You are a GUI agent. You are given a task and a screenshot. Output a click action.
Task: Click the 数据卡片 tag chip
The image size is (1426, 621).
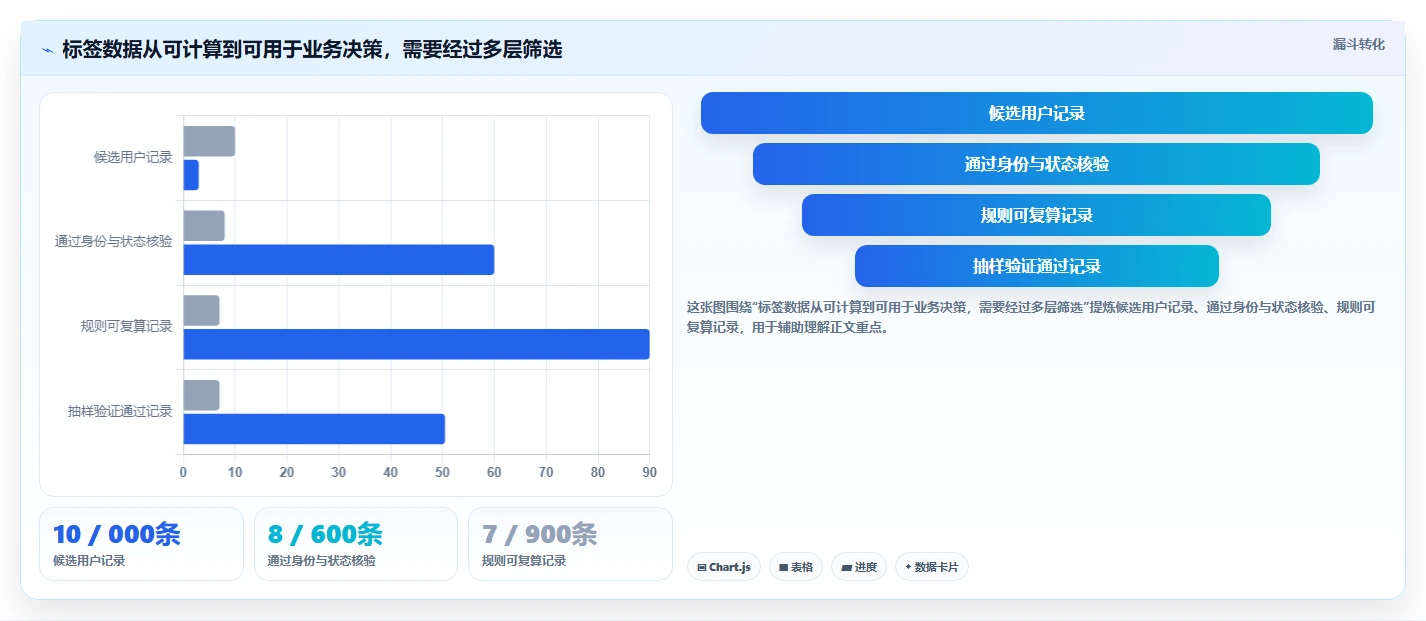pos(932,567)
